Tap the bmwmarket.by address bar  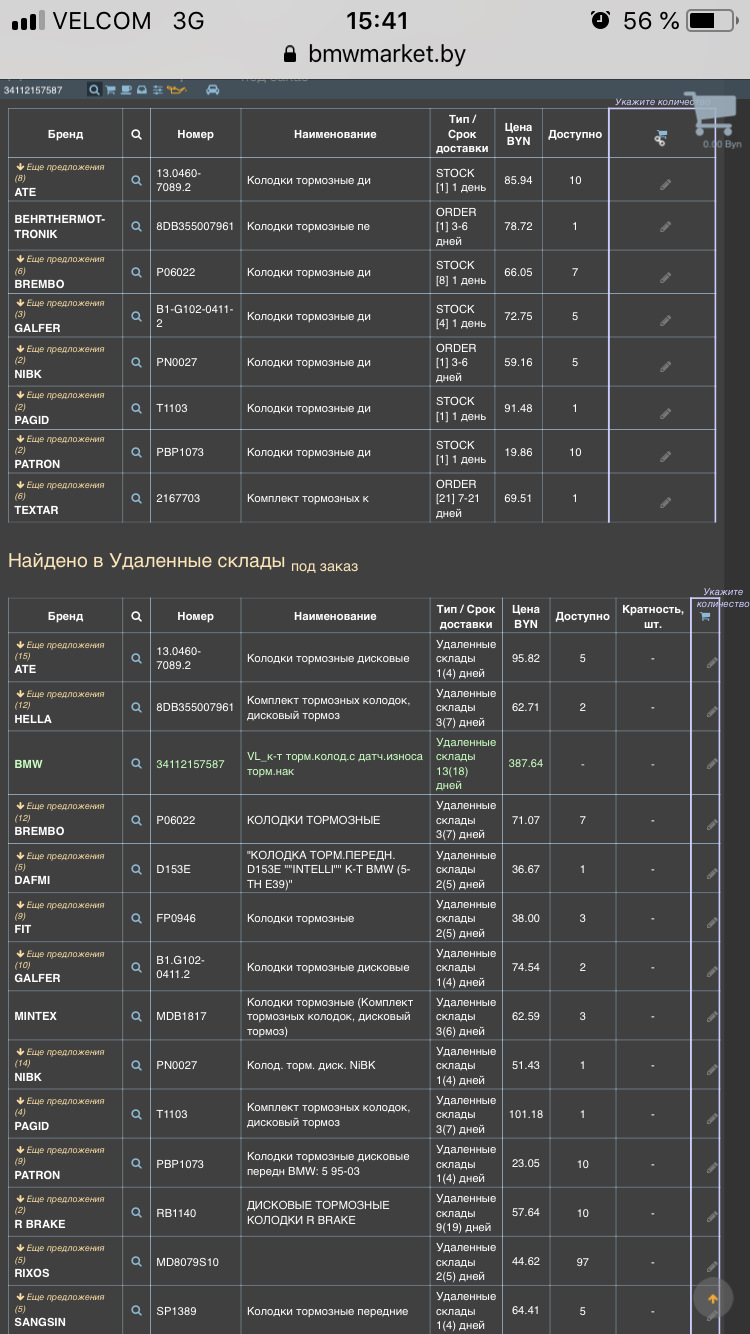[375, 54]
